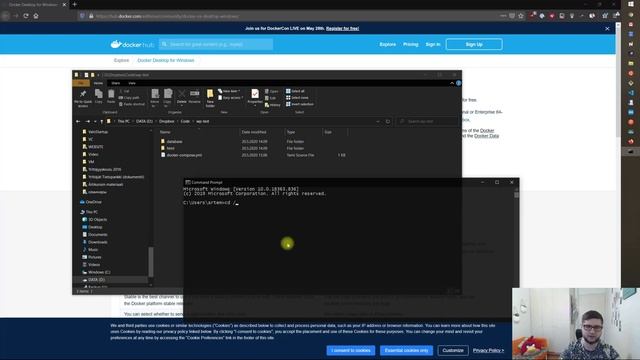Screen dimensions: 640x360
Task: Click I consent to cookies button
Action: click(x=351, y=350)
